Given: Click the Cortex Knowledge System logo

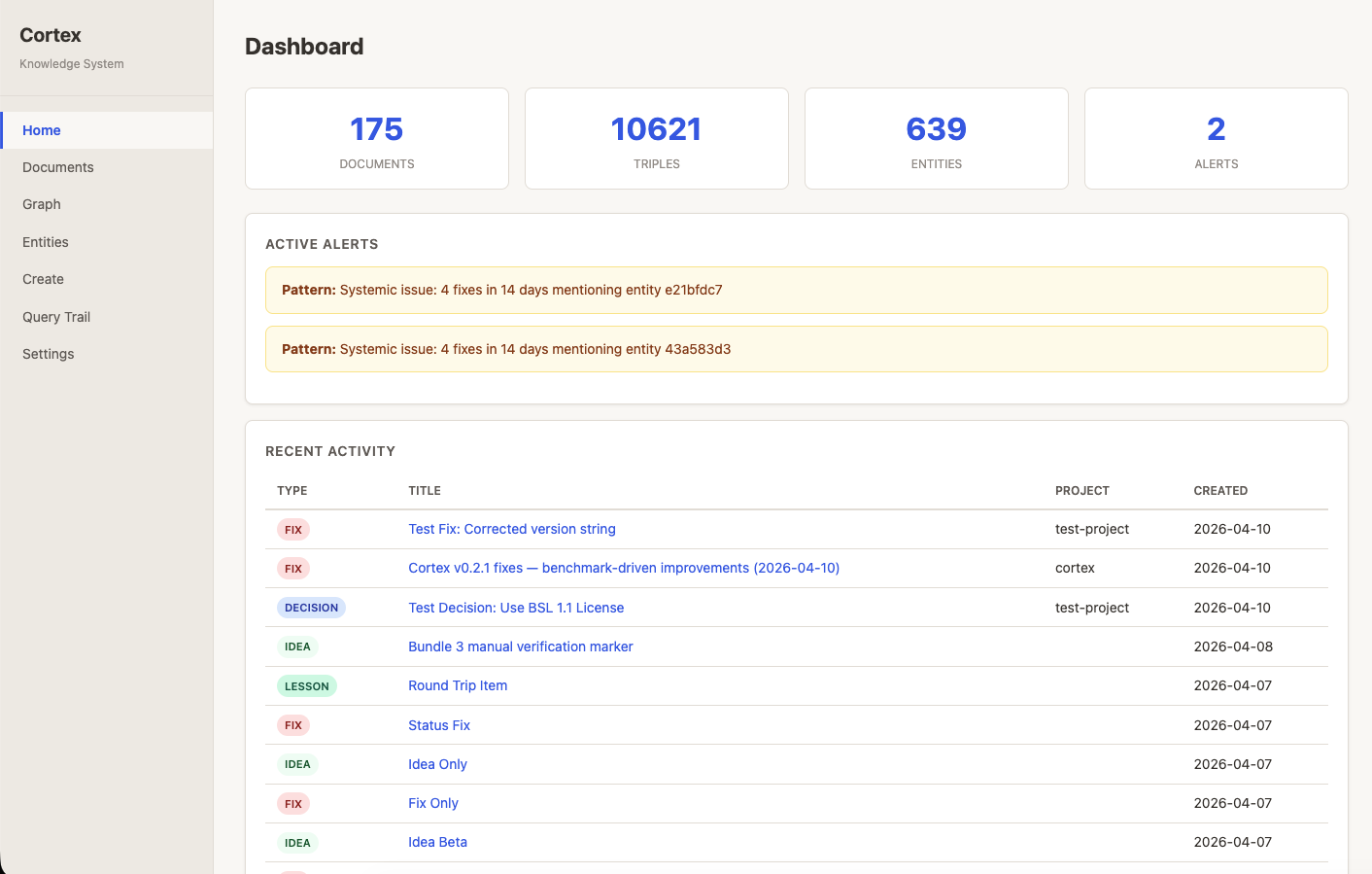Looking at the screenshot, I should tap(50, 35).
